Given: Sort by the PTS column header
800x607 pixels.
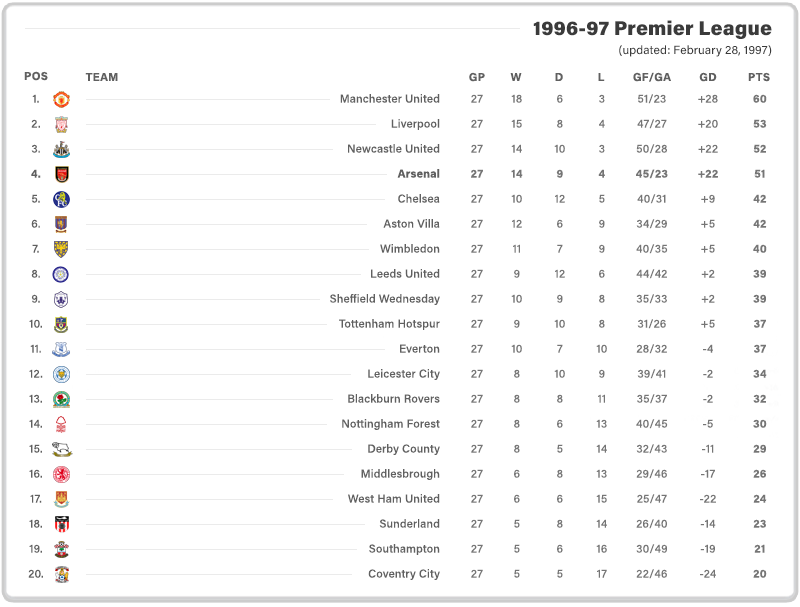Looking at the screenshot, I should point(759,77).
